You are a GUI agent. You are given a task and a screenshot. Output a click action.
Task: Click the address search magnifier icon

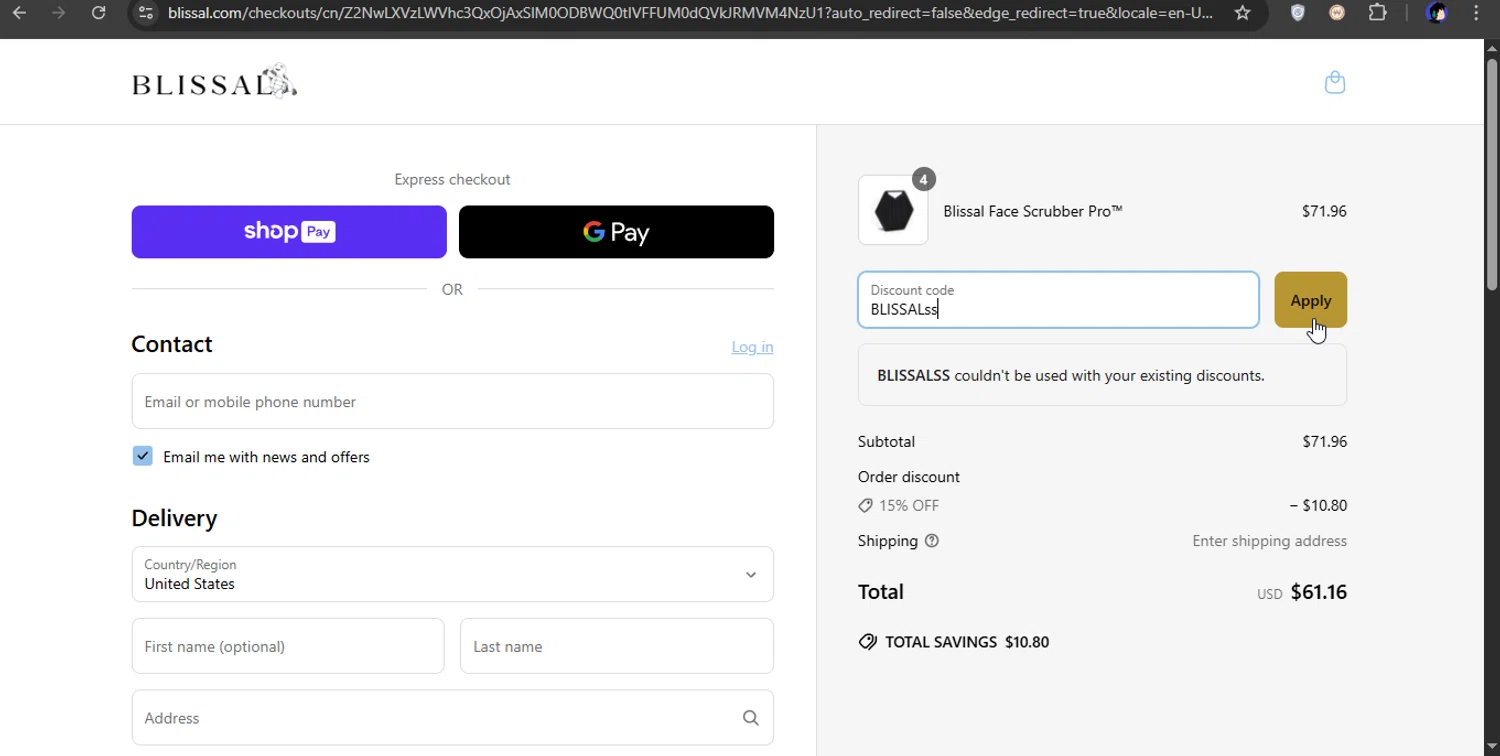point(751,718)
